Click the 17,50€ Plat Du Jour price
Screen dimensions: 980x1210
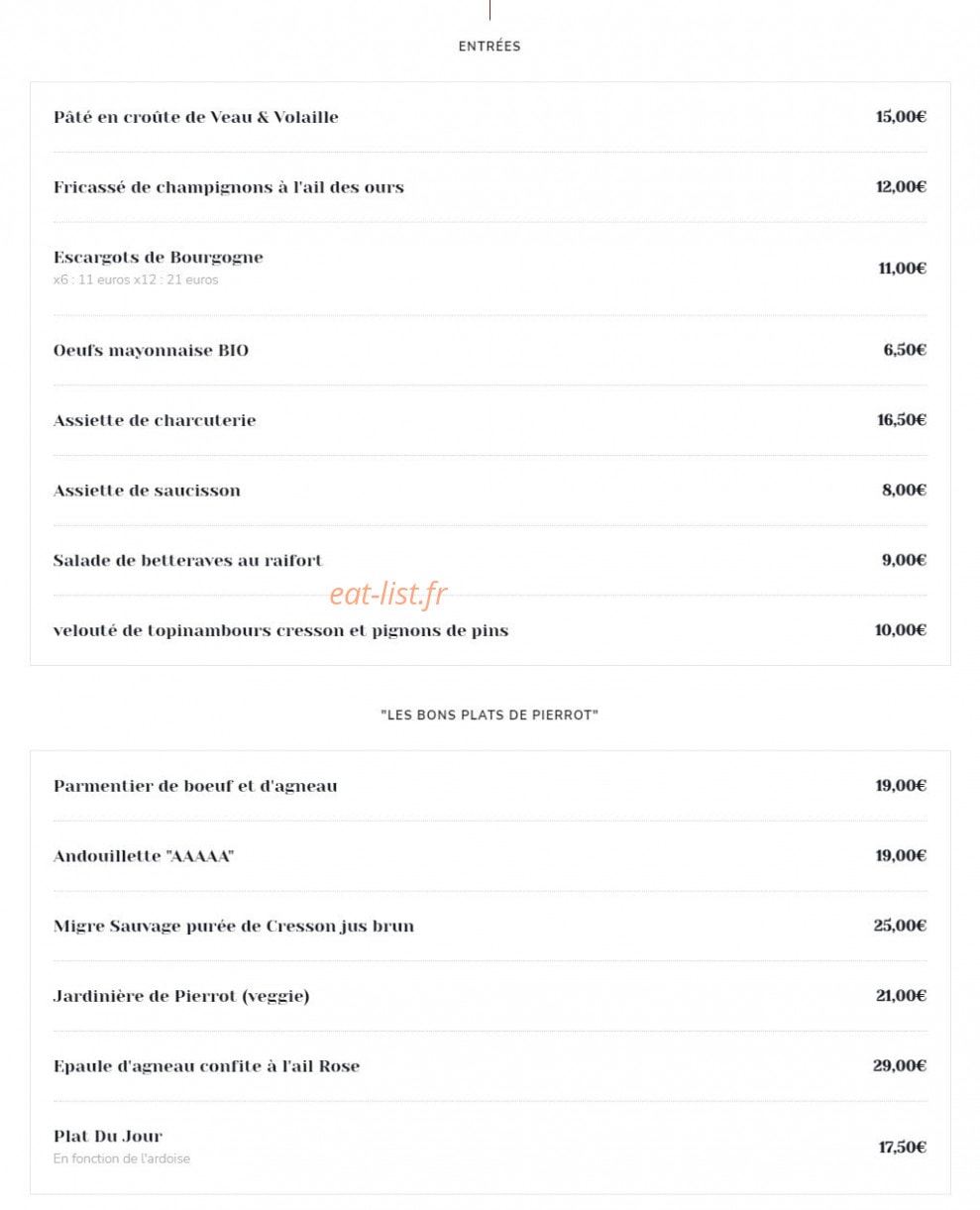point(902,1148)
